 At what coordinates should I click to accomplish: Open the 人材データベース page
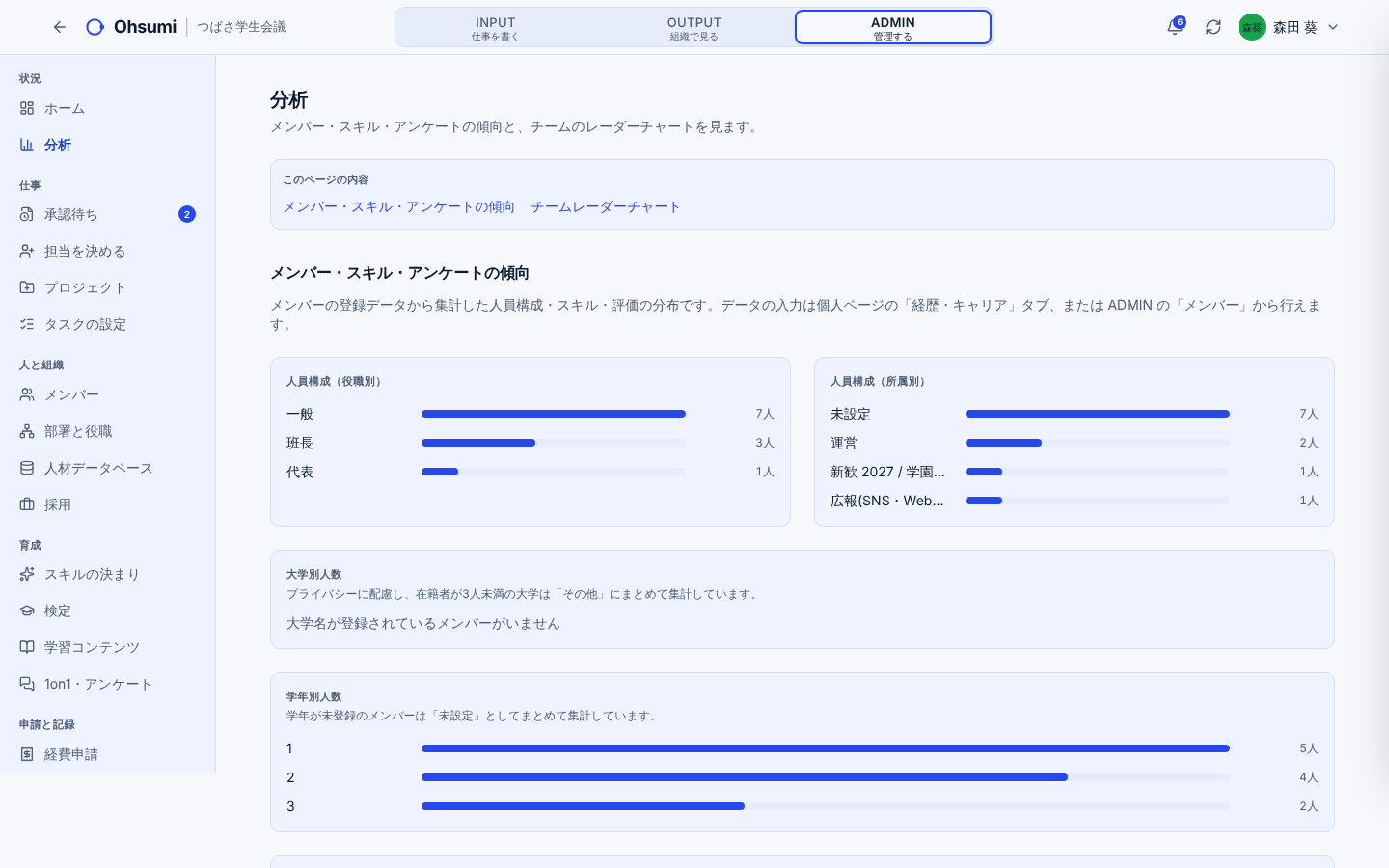coord(108,468)
